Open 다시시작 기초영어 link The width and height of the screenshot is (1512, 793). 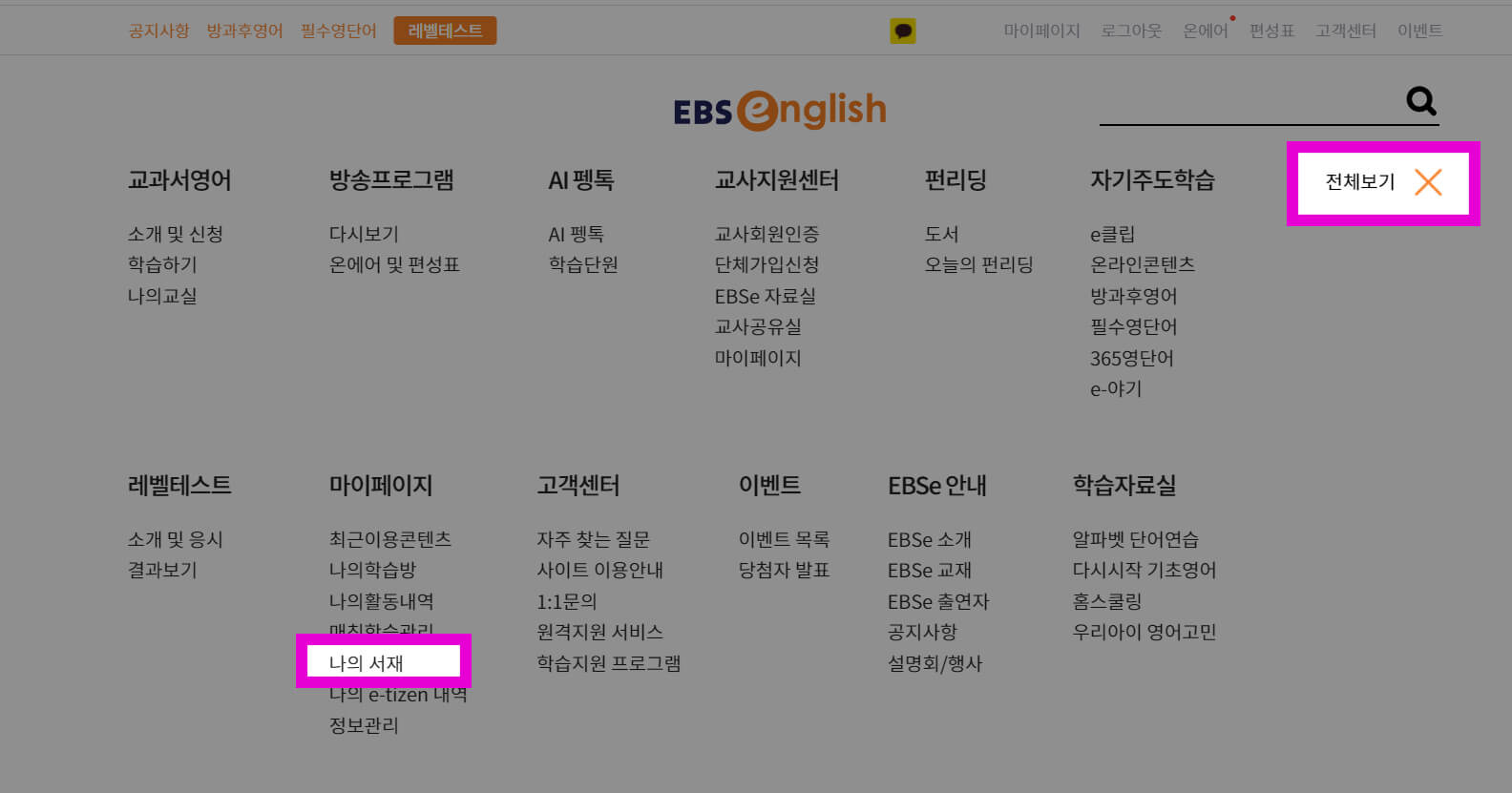1144,570
